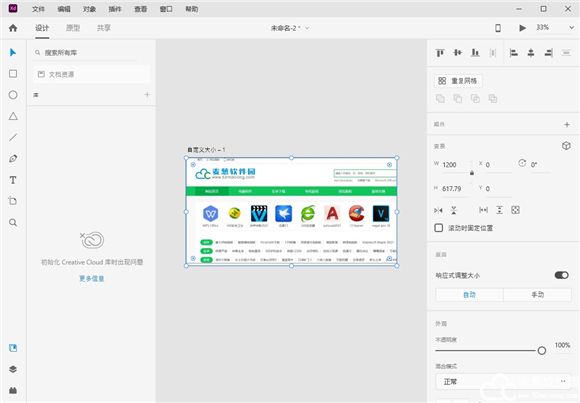The width and height of the screenshot is (580, 403).
Task: Click the distribute vertically icon
Action: pyautogui.click(x=493, y=53)
